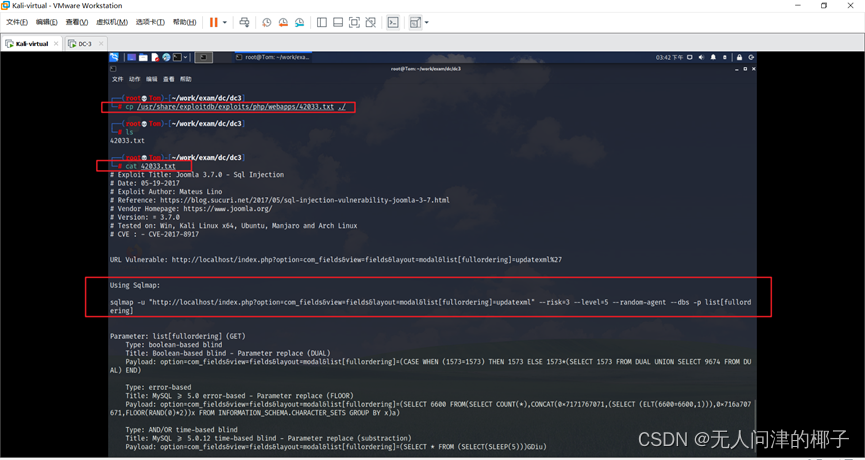Viewport: 865px width, 460px height.
Task: Open the 编辑(E) menu in VMware
Action: [x=46, y=22]
